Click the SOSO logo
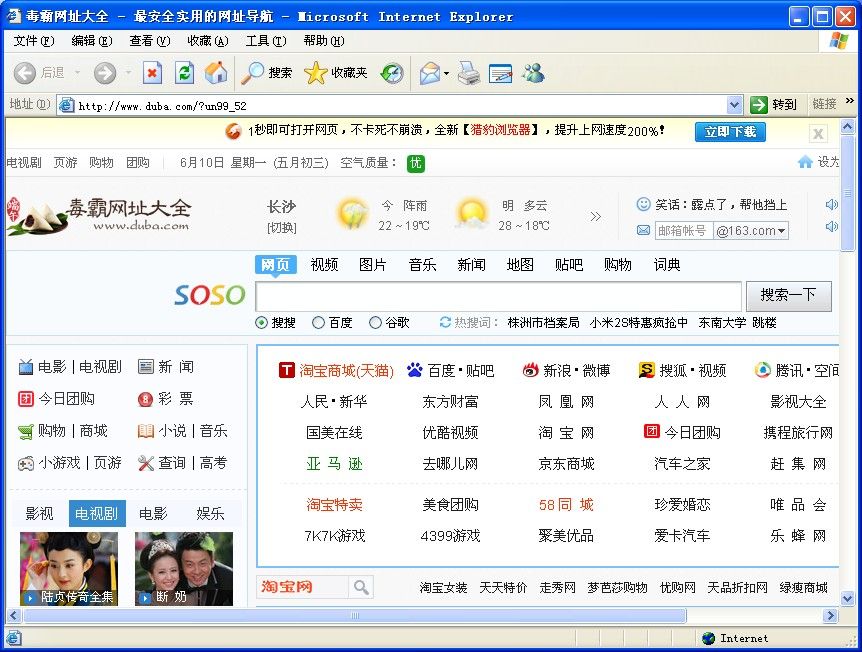Image resolution: width=862 pixels, height=652 pixels. click(209, 295)
